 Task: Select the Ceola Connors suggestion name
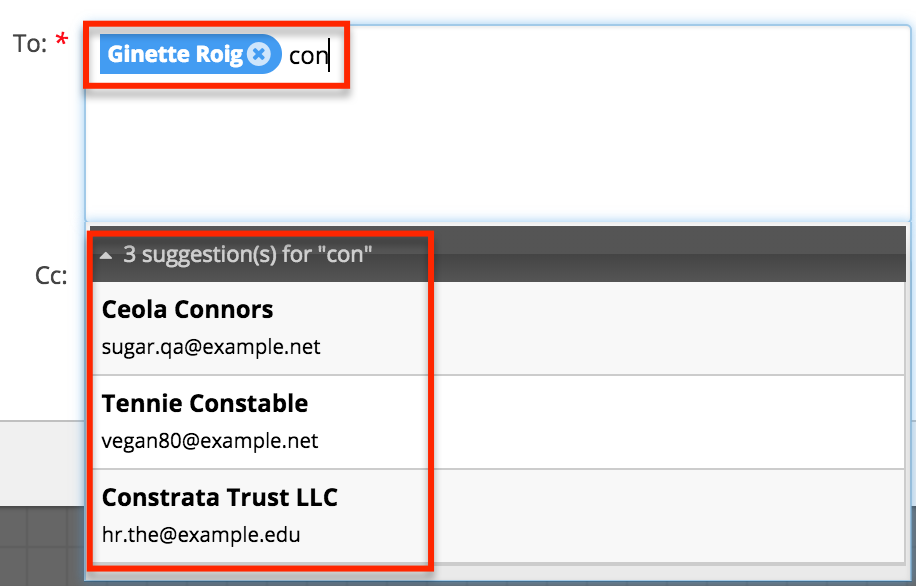pyautogui.click(x=187, y=310)
